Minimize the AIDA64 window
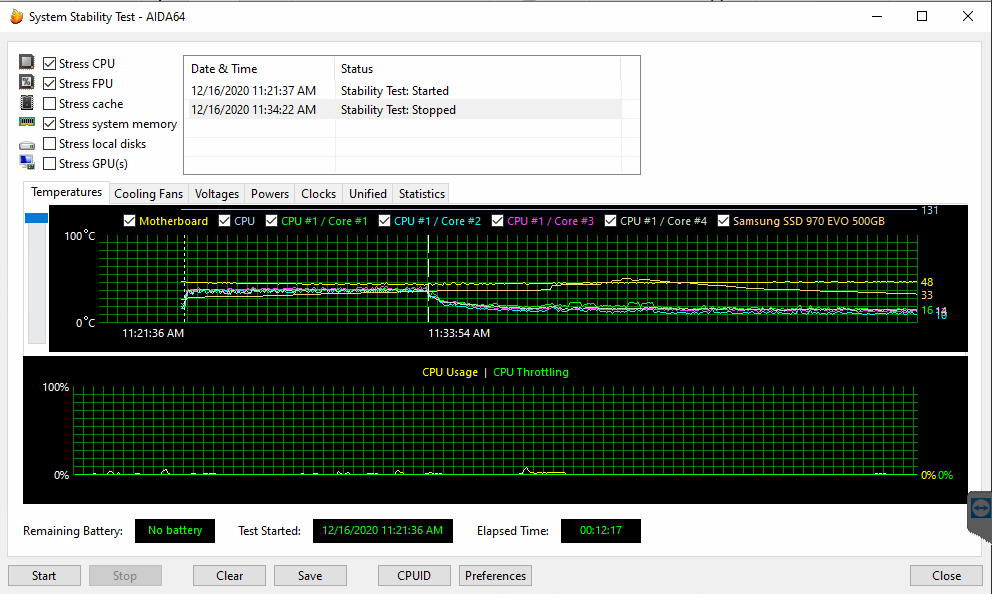Viewport: 992px width, 594px height. (x=877, y=16)
